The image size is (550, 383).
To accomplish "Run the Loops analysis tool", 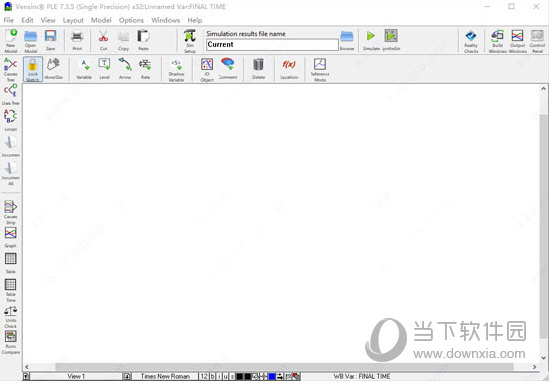I will [11, 120].
